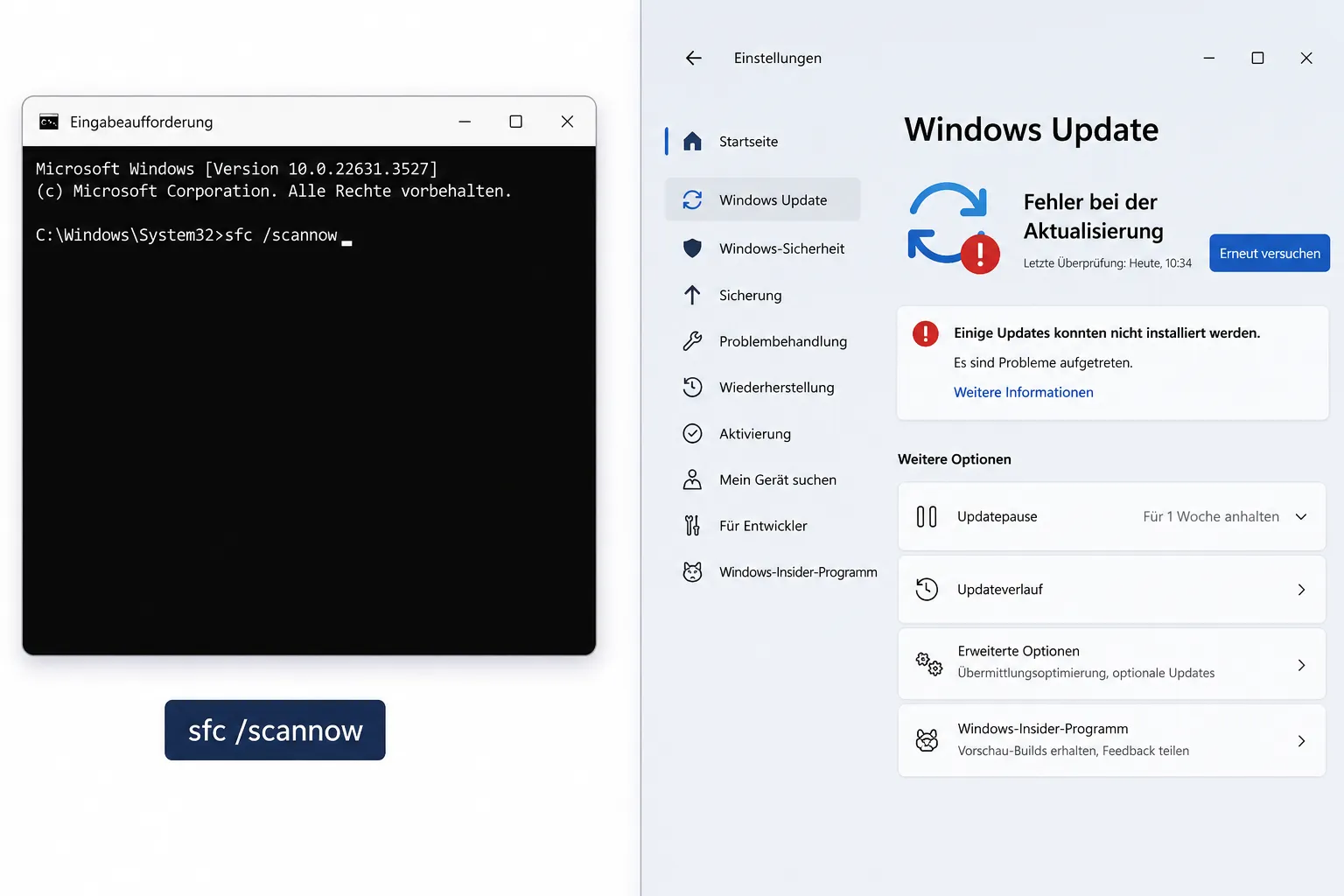The width and height of the screenshot is (1344, 896).
Task: Click the Windows Update page title
Action: coord(1032,129)
